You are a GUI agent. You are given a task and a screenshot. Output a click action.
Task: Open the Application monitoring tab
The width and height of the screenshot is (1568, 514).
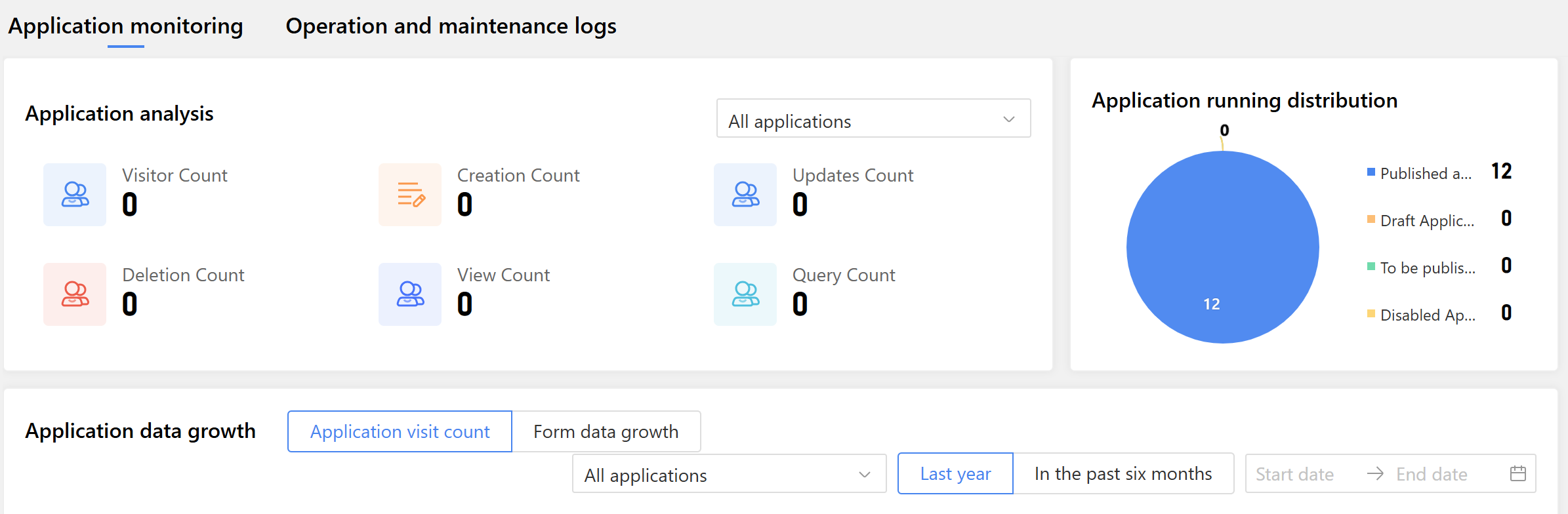pyautogui.click(x=125, y=26)
